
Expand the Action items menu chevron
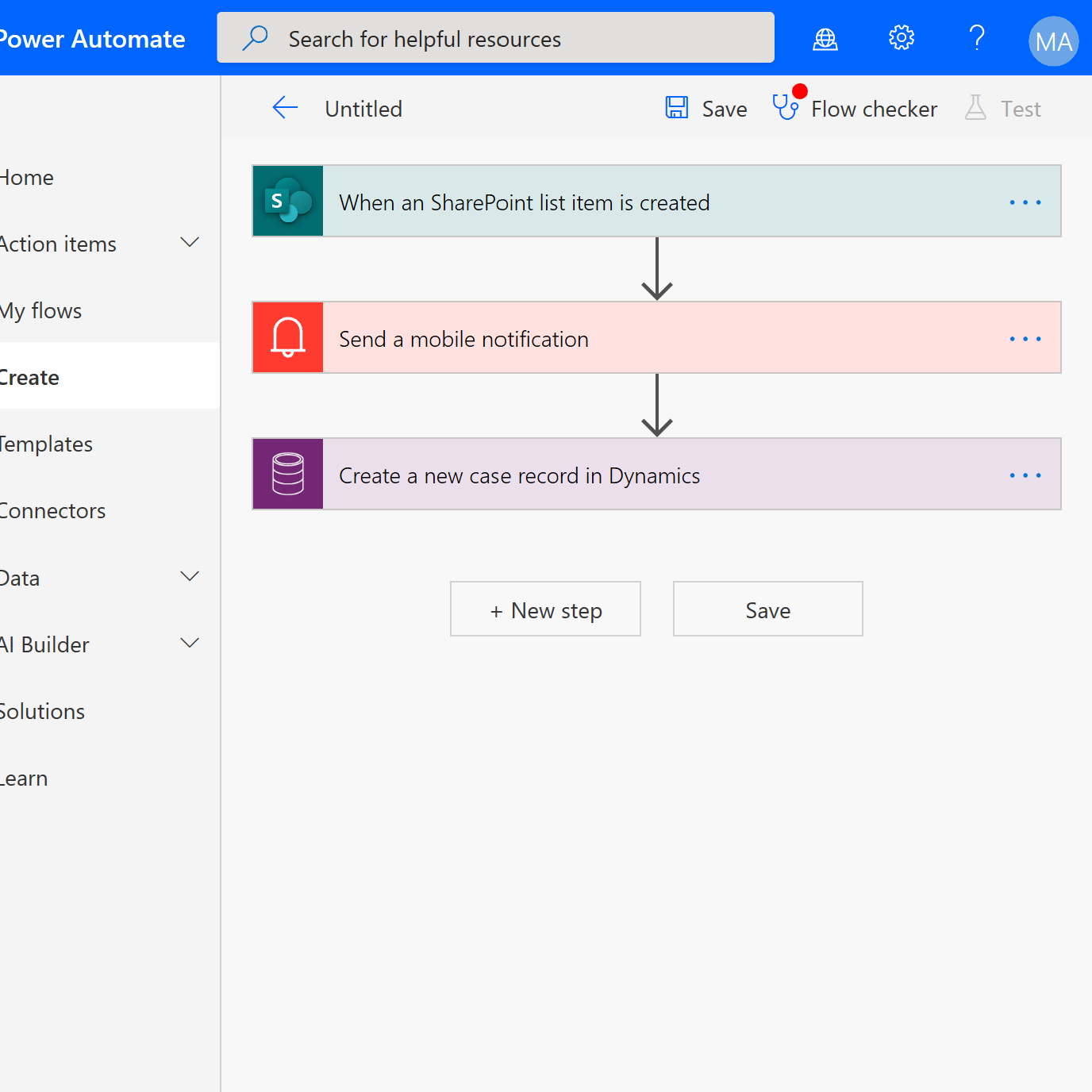[190, 243]
